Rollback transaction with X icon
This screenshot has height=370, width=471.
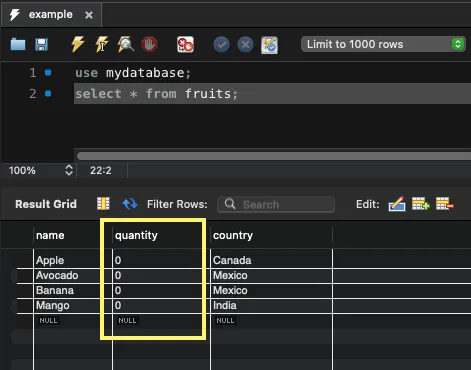(x=246, y=45)
